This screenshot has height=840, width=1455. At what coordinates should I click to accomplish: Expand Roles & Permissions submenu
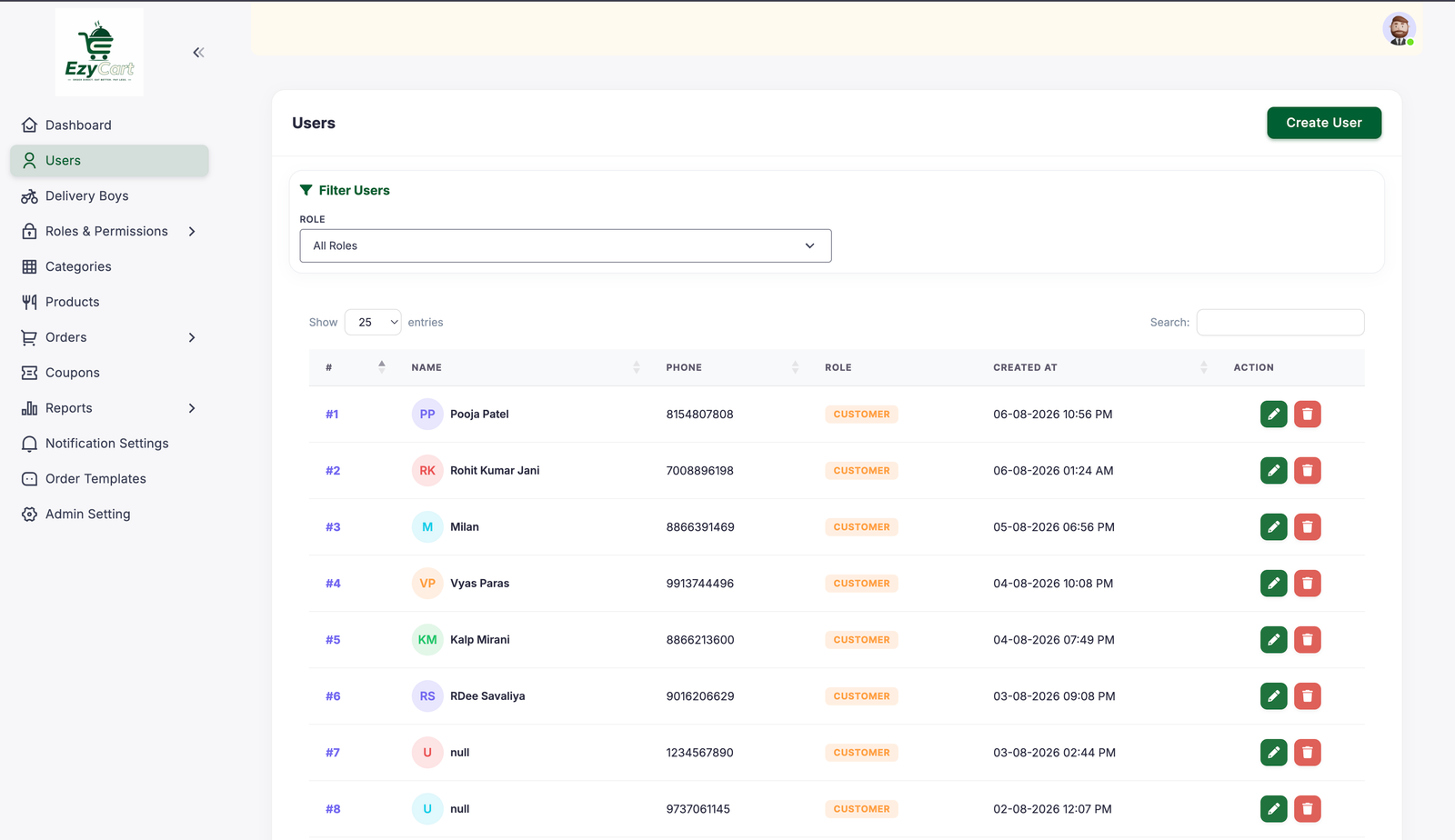[x=192, y=232]
